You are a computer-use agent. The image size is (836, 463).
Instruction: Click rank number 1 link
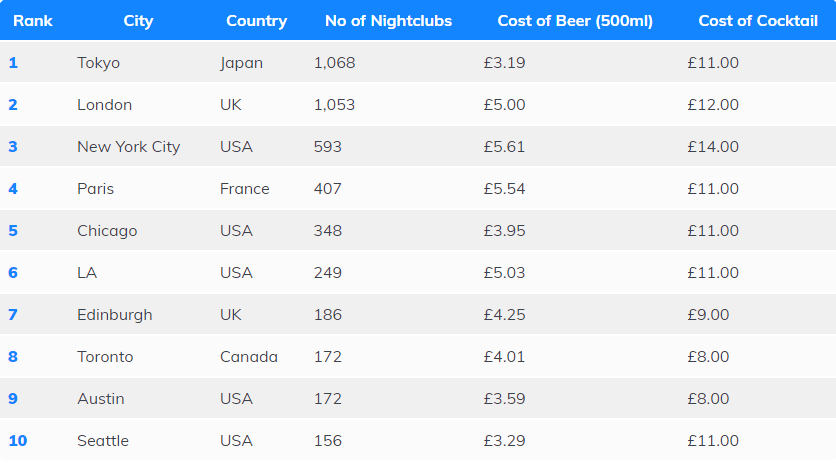pos(14,63)
